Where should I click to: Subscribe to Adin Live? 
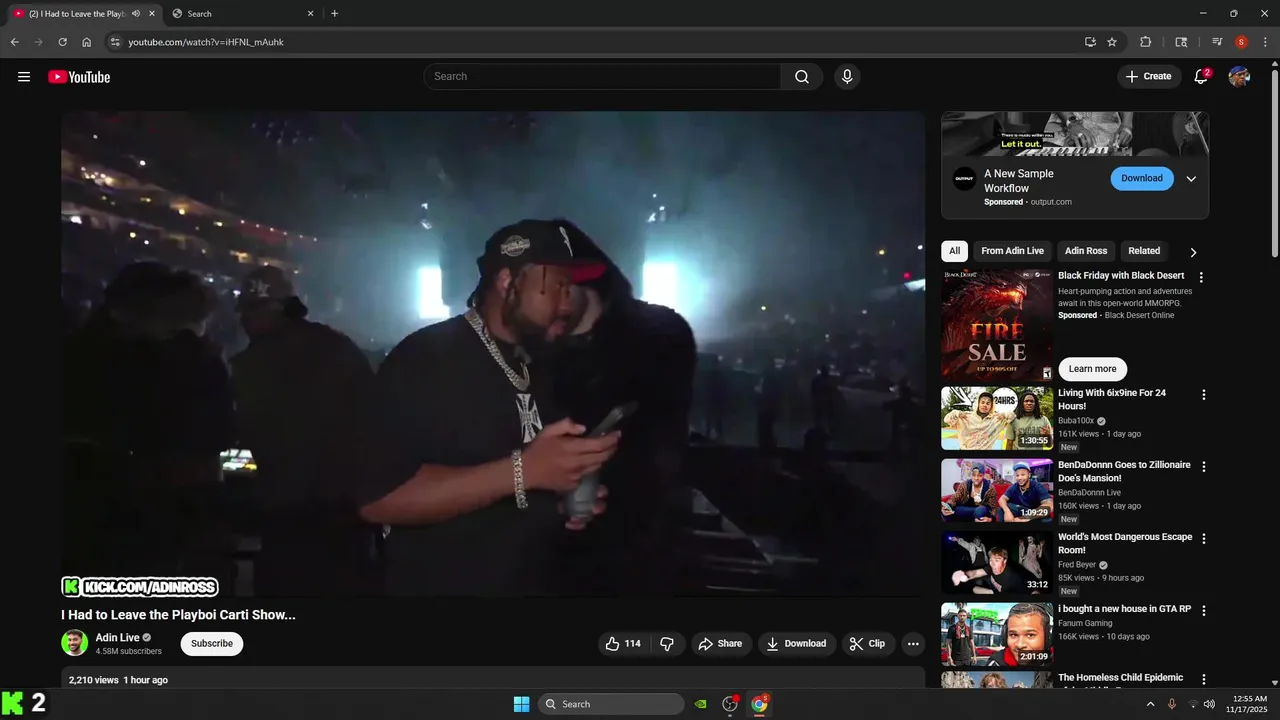[x=212, y=644]
